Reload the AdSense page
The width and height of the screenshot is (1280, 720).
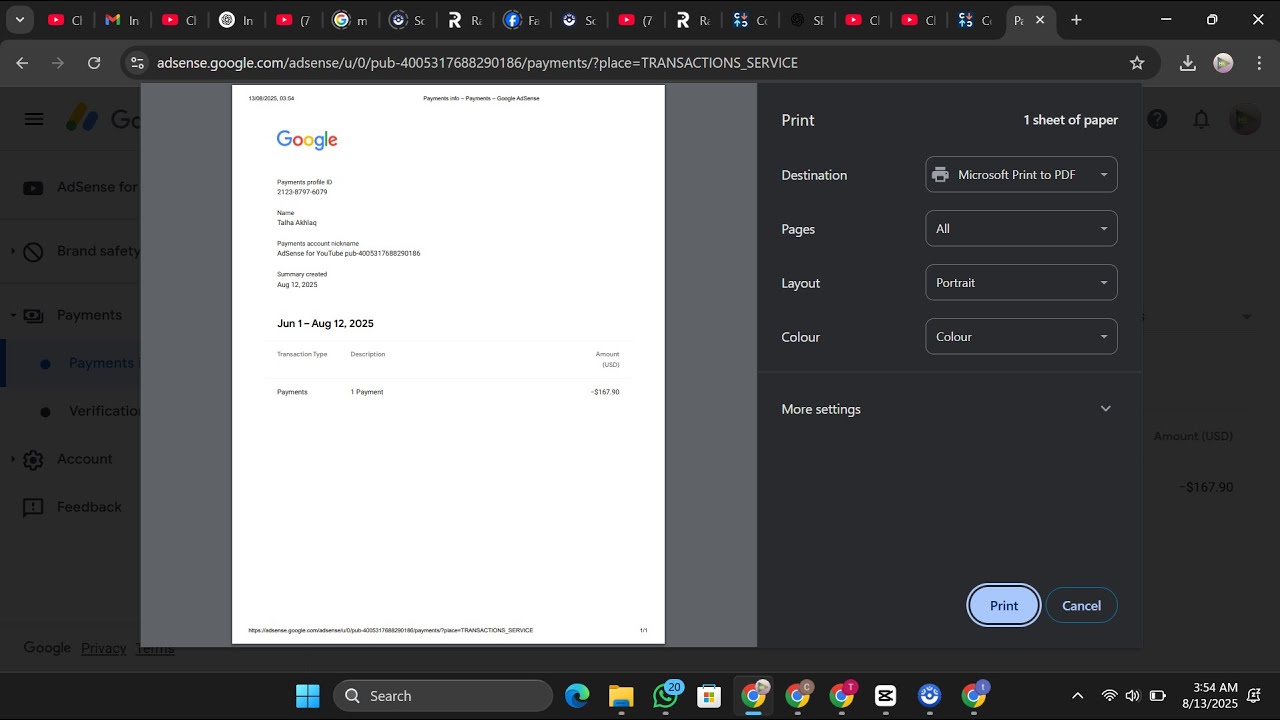click(94, 63)
